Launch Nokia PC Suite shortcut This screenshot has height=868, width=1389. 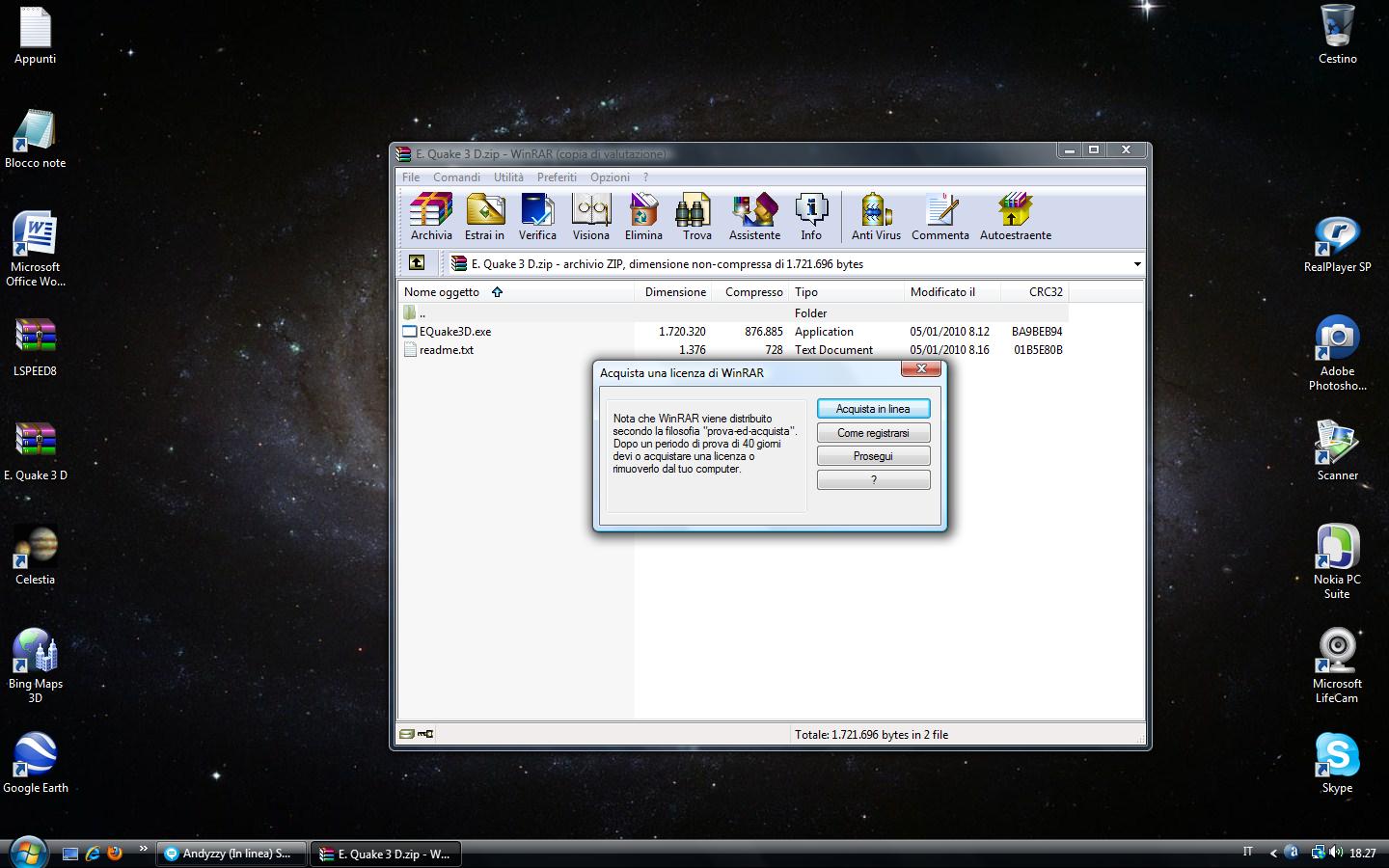pos(1338,561)
